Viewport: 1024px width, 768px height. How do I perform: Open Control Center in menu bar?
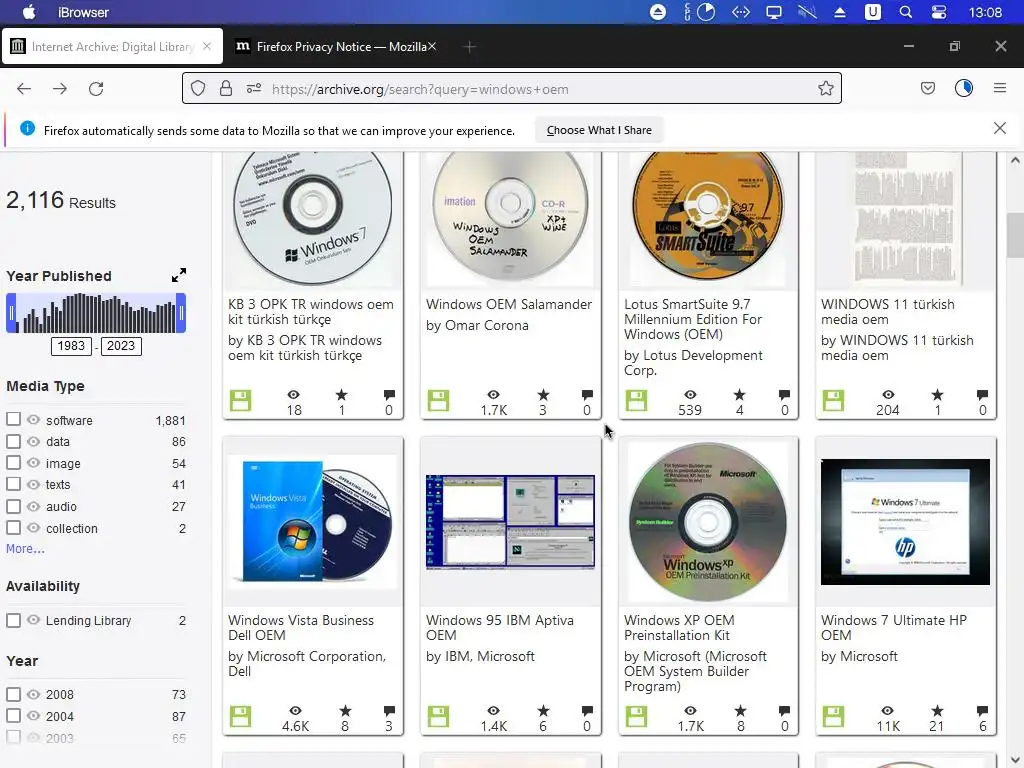pos(938,12)
